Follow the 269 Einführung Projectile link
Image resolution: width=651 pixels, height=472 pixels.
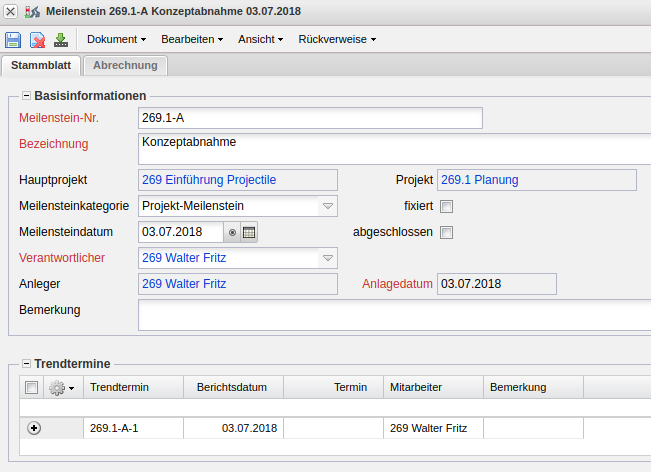[209, 180]
